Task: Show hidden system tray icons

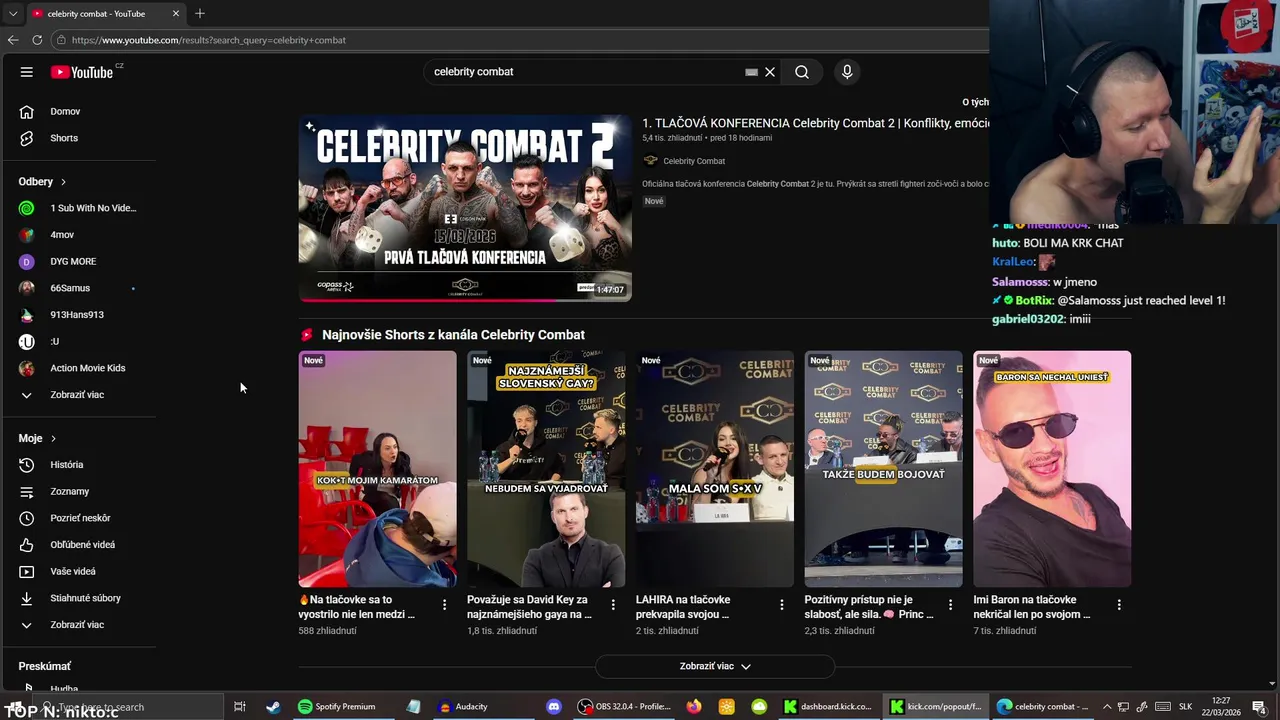Action: pyautogui.click(x=1105, y=707)
